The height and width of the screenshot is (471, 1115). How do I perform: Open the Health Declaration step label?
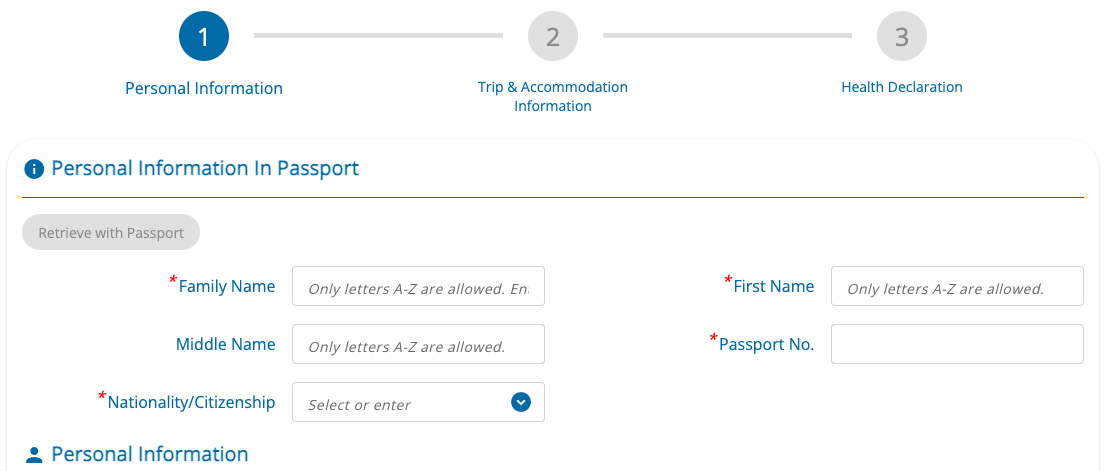click(901, 87)
